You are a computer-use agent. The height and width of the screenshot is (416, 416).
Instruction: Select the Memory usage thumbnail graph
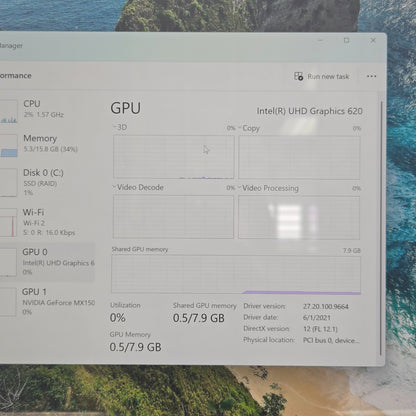tap(9, 146)
